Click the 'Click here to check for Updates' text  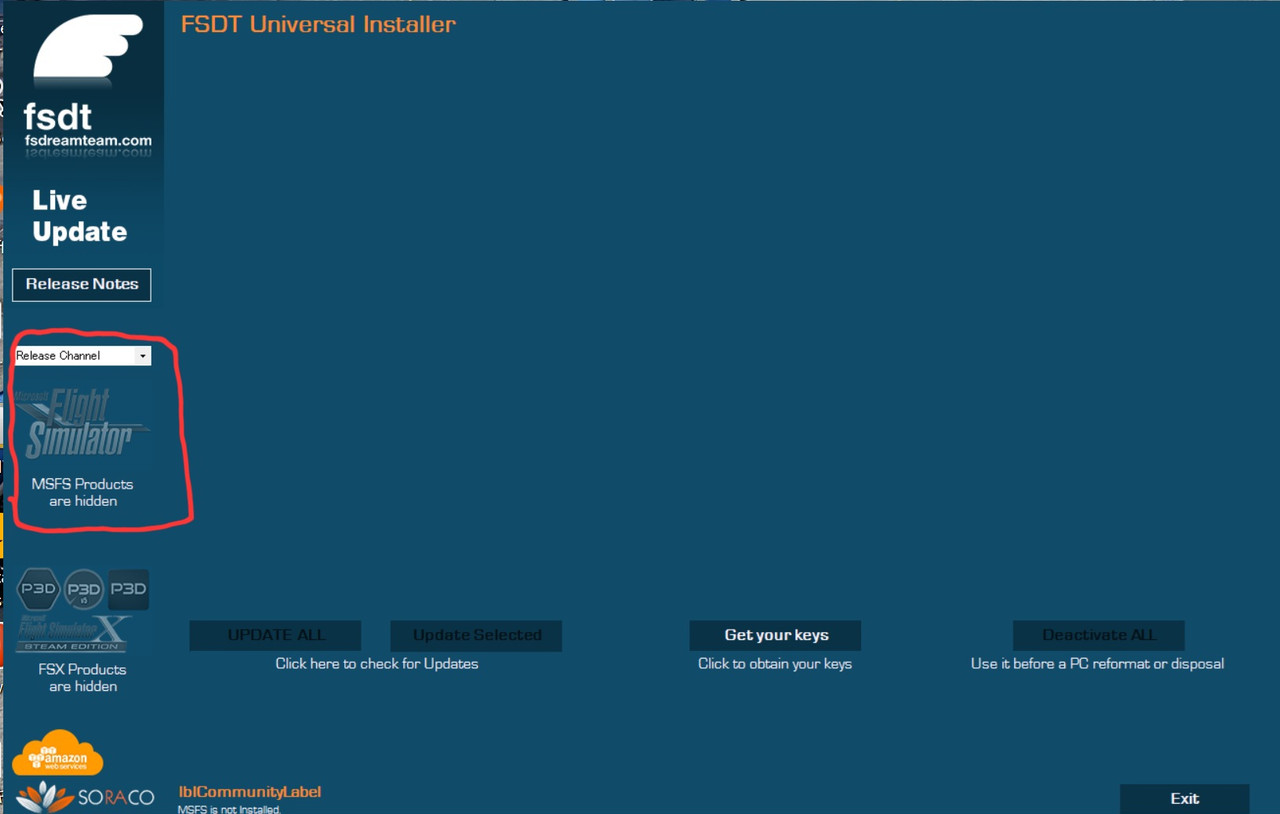click(x=377, y=663)
